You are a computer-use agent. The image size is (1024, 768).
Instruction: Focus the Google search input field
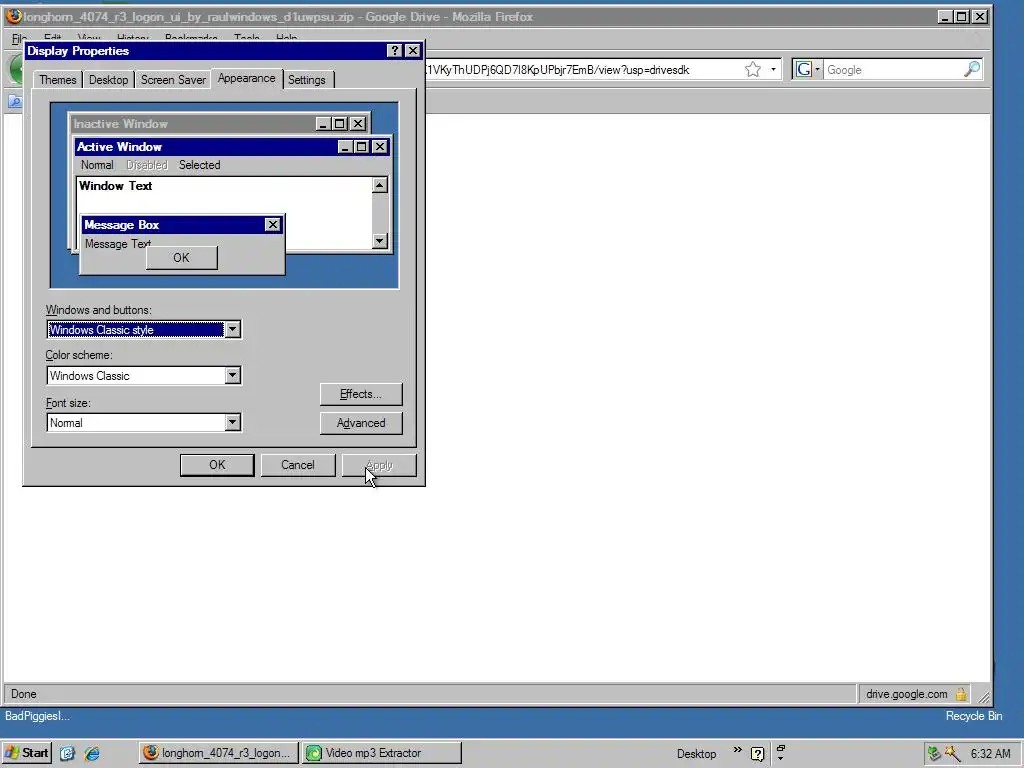(x=892, y=69)
